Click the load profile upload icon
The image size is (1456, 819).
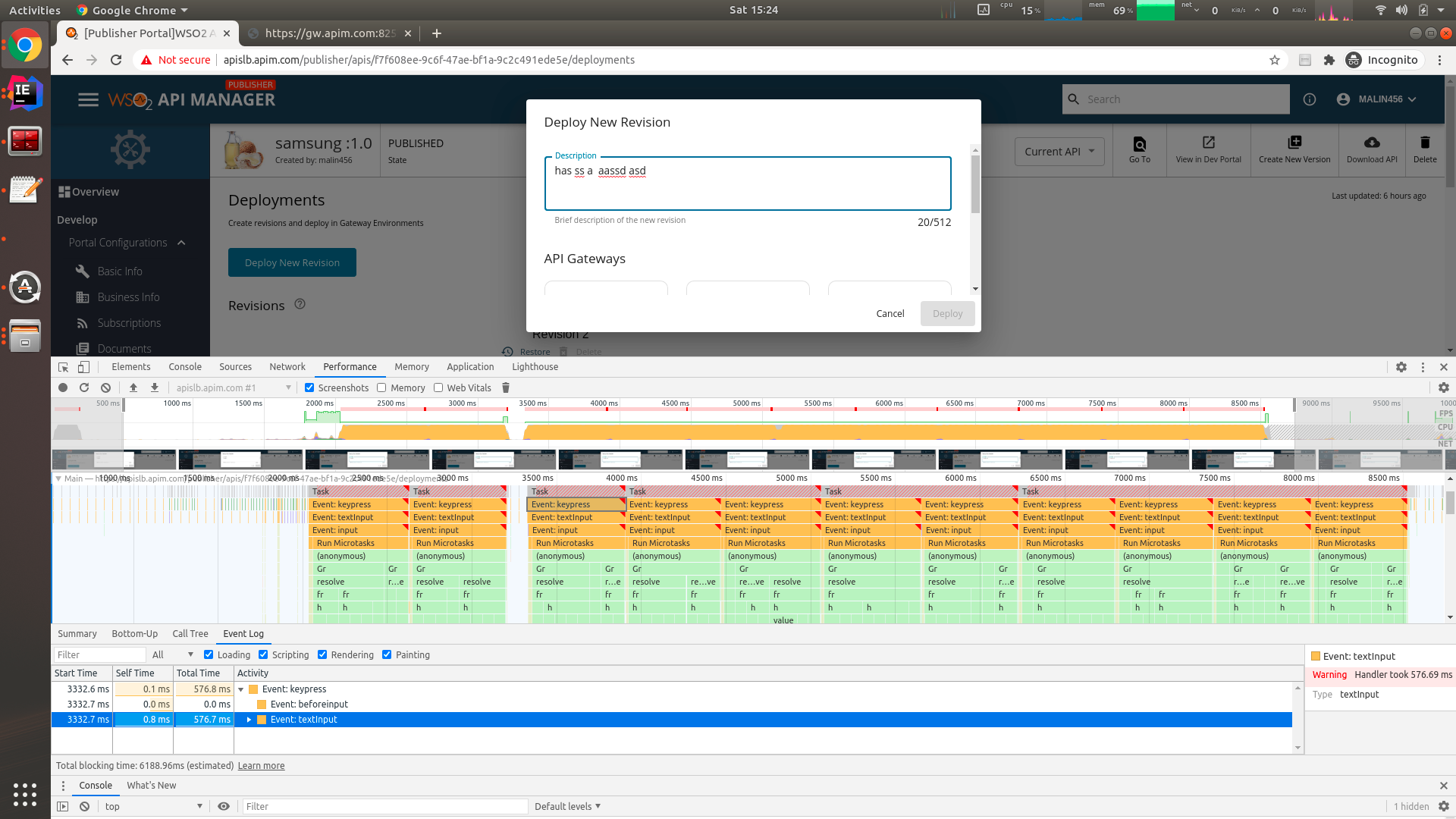click(133, 388)
